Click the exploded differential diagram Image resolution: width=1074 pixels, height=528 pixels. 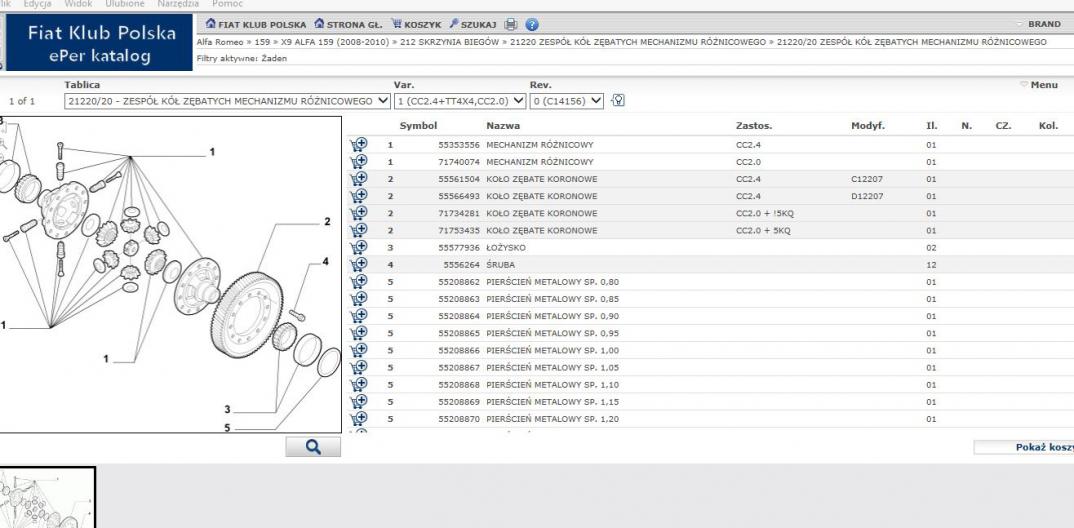(x=170, y=275)
